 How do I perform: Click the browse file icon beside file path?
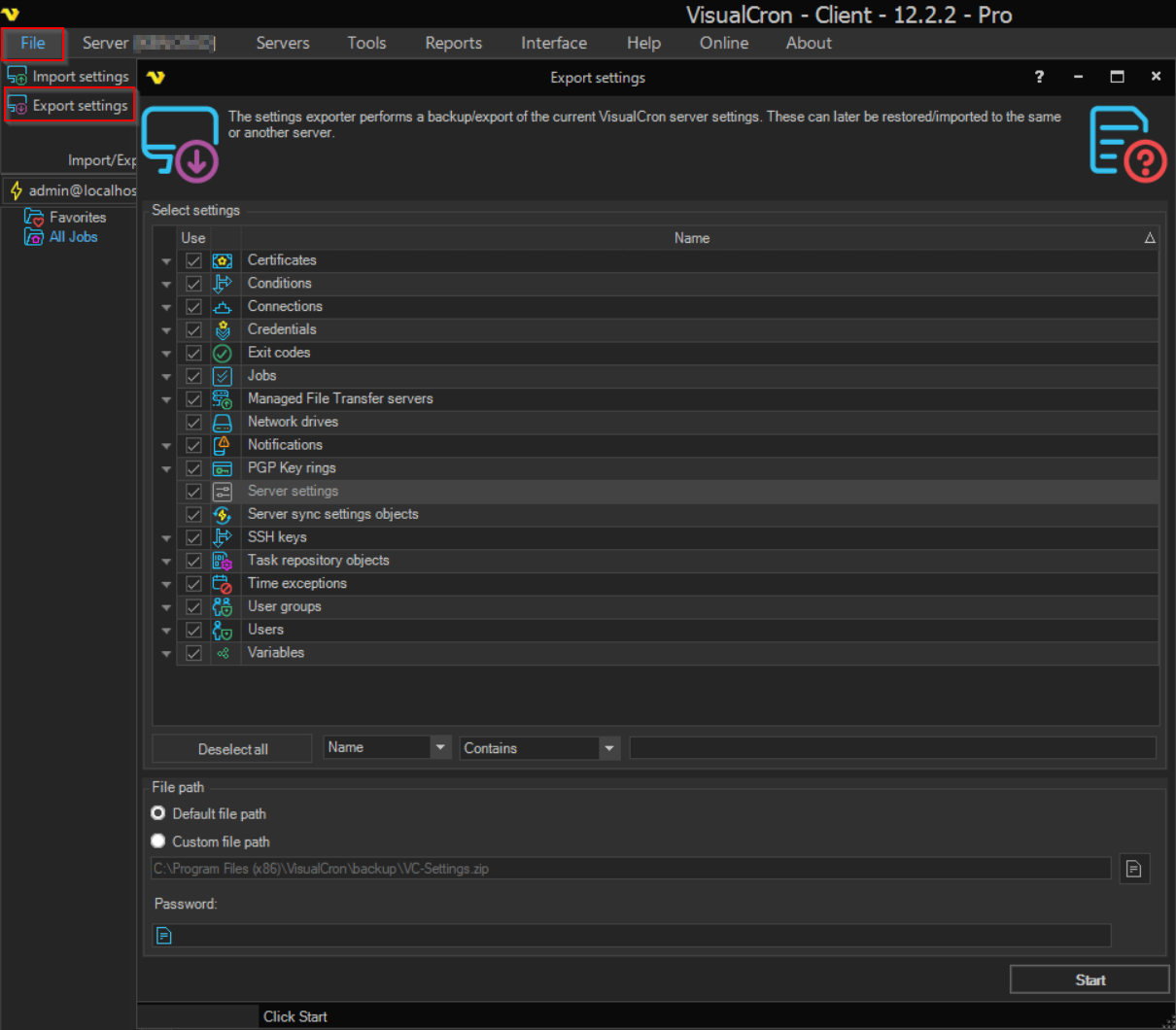[1134, 869]
